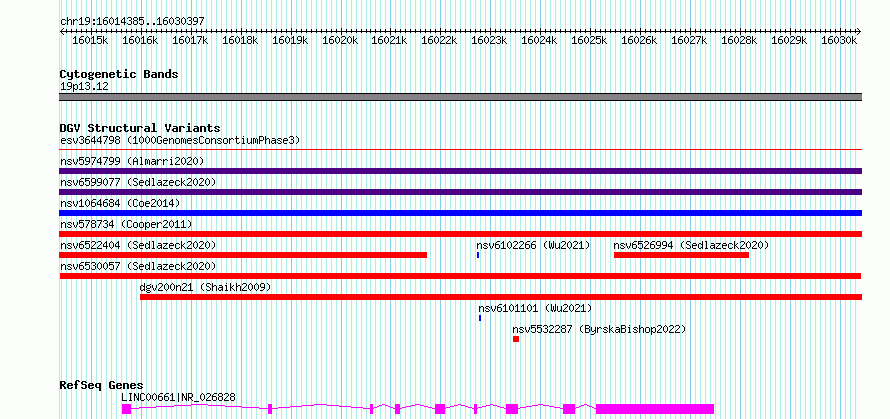Click the 16028k ruler position

tap(739, 40)
